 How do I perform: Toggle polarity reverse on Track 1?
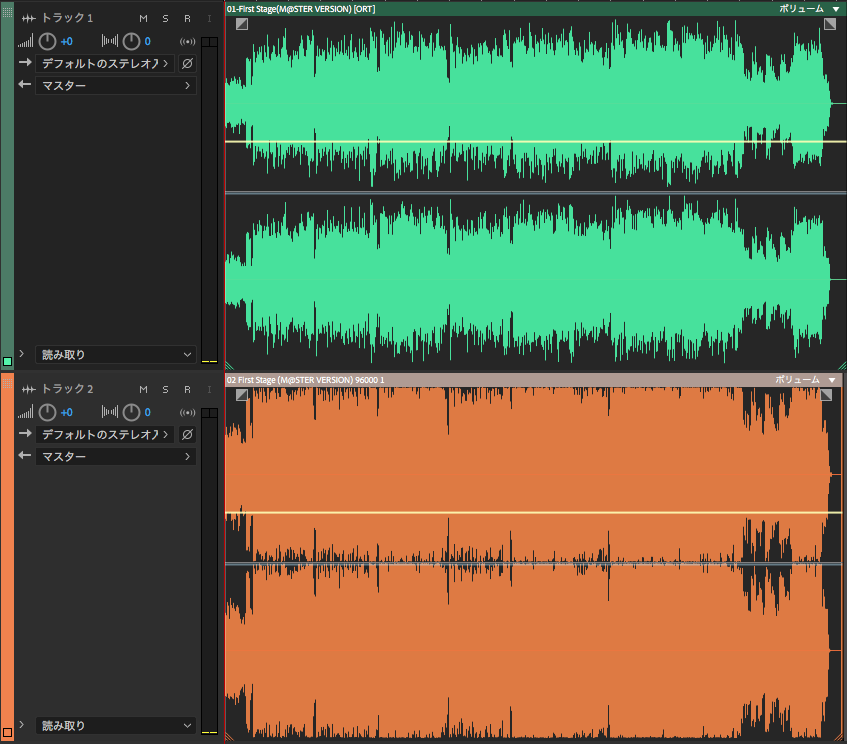coord(187,64)
